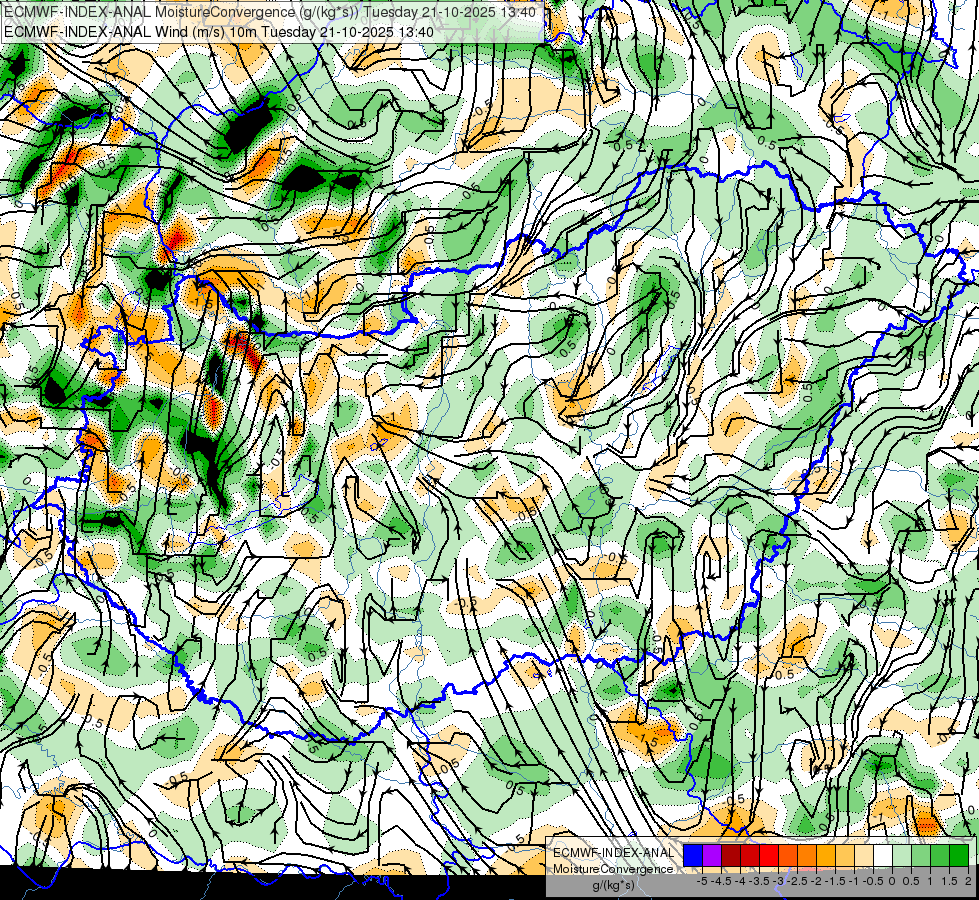Click the '-3.5' tick label in legend
Image resolution: width=979 pixels, height=900 pixels.
tap(759, 881)
